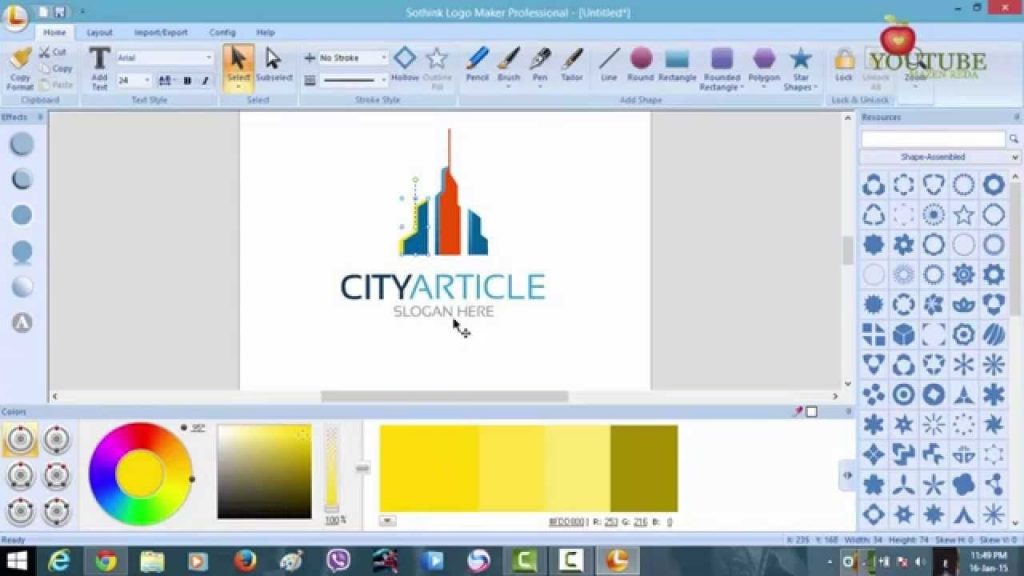The height and width of the screenshot is (576, 1024).
Task: Open the Import/Export tab
Action: (x=161, y=32)
